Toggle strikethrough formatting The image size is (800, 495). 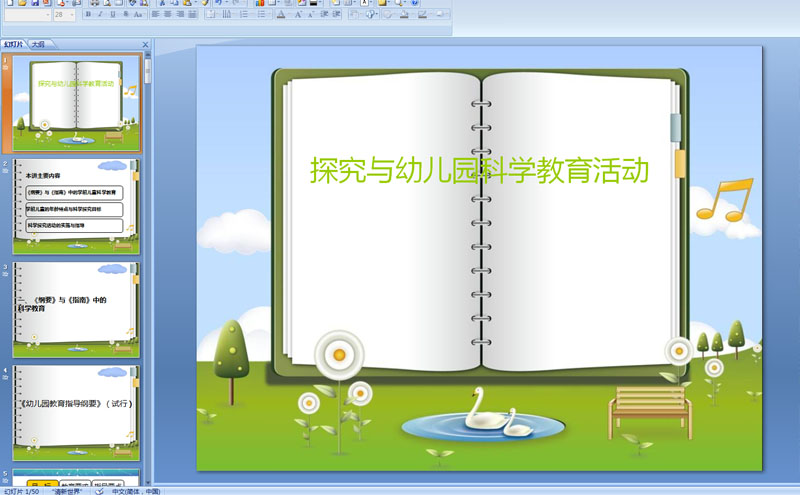[x=126, y=14]
